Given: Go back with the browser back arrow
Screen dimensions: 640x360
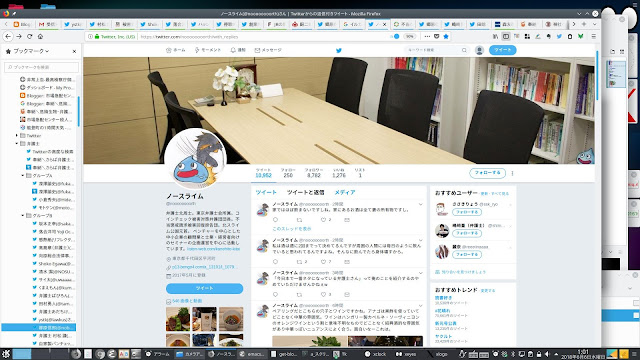Looking at the screenshot, I should coord(8,36).
